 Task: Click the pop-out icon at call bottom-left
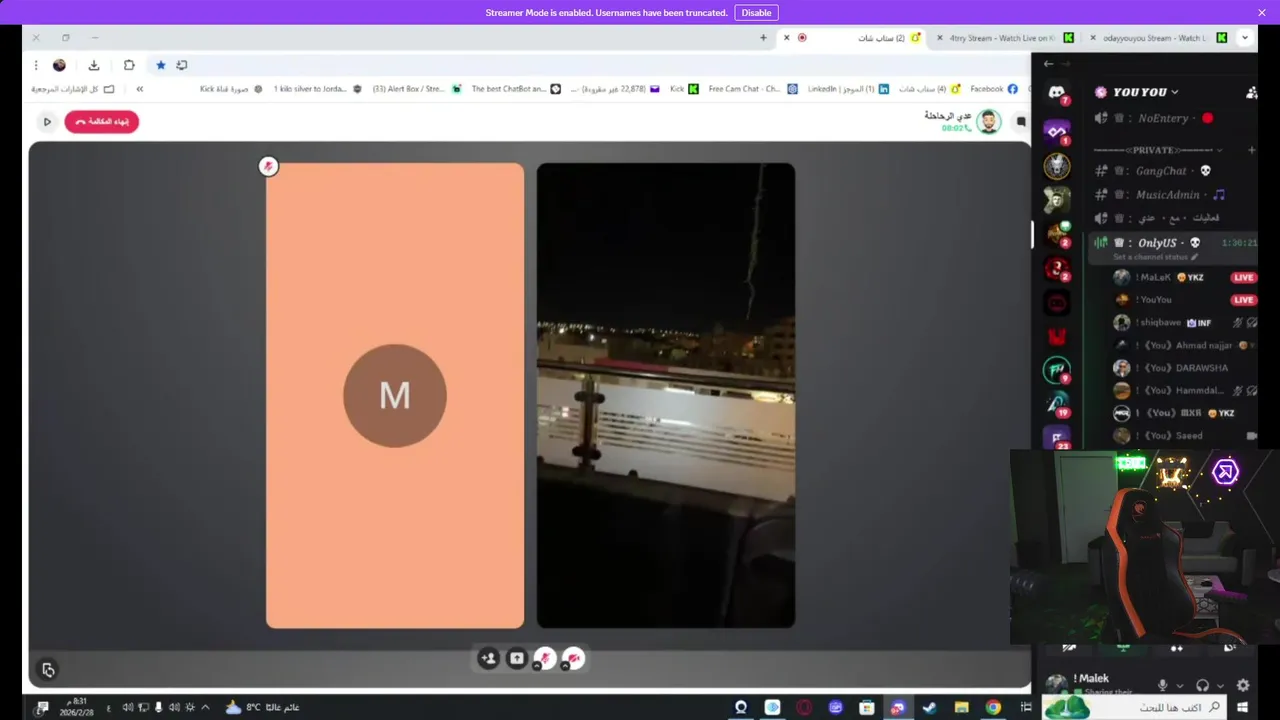click(48, 670)
